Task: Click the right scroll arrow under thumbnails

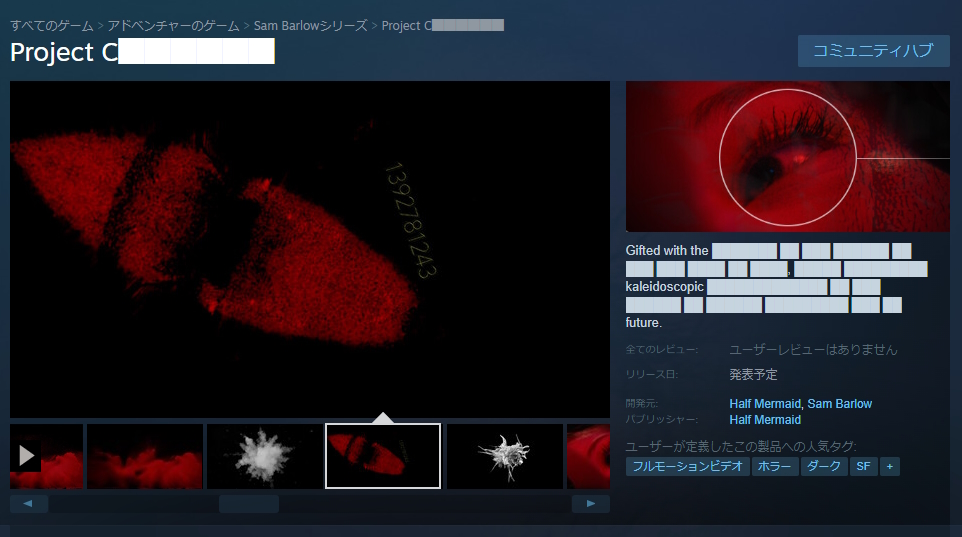Action: pos(591,504)
